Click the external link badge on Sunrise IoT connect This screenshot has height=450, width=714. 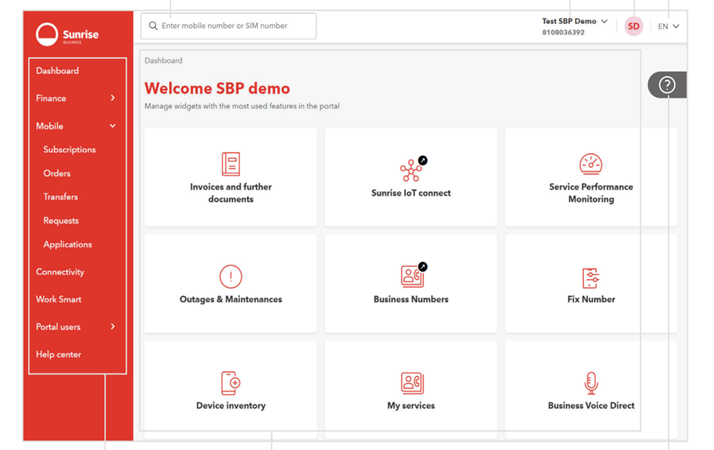pyautogui.click(x=423, y=160)
